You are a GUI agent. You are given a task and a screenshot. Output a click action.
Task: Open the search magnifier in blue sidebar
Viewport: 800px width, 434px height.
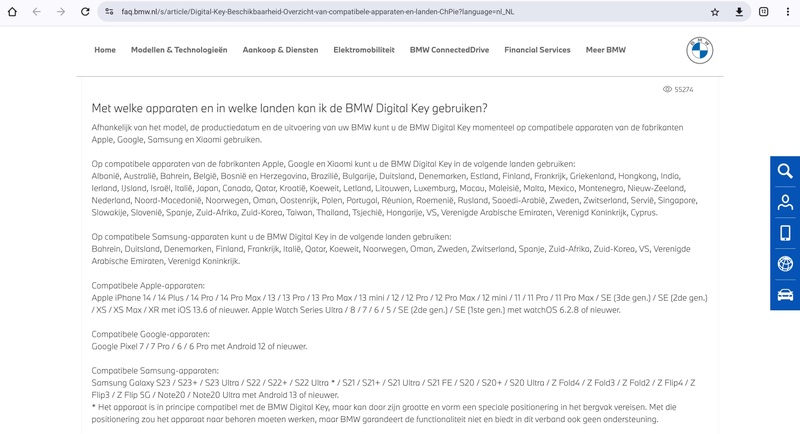[785, 171]
